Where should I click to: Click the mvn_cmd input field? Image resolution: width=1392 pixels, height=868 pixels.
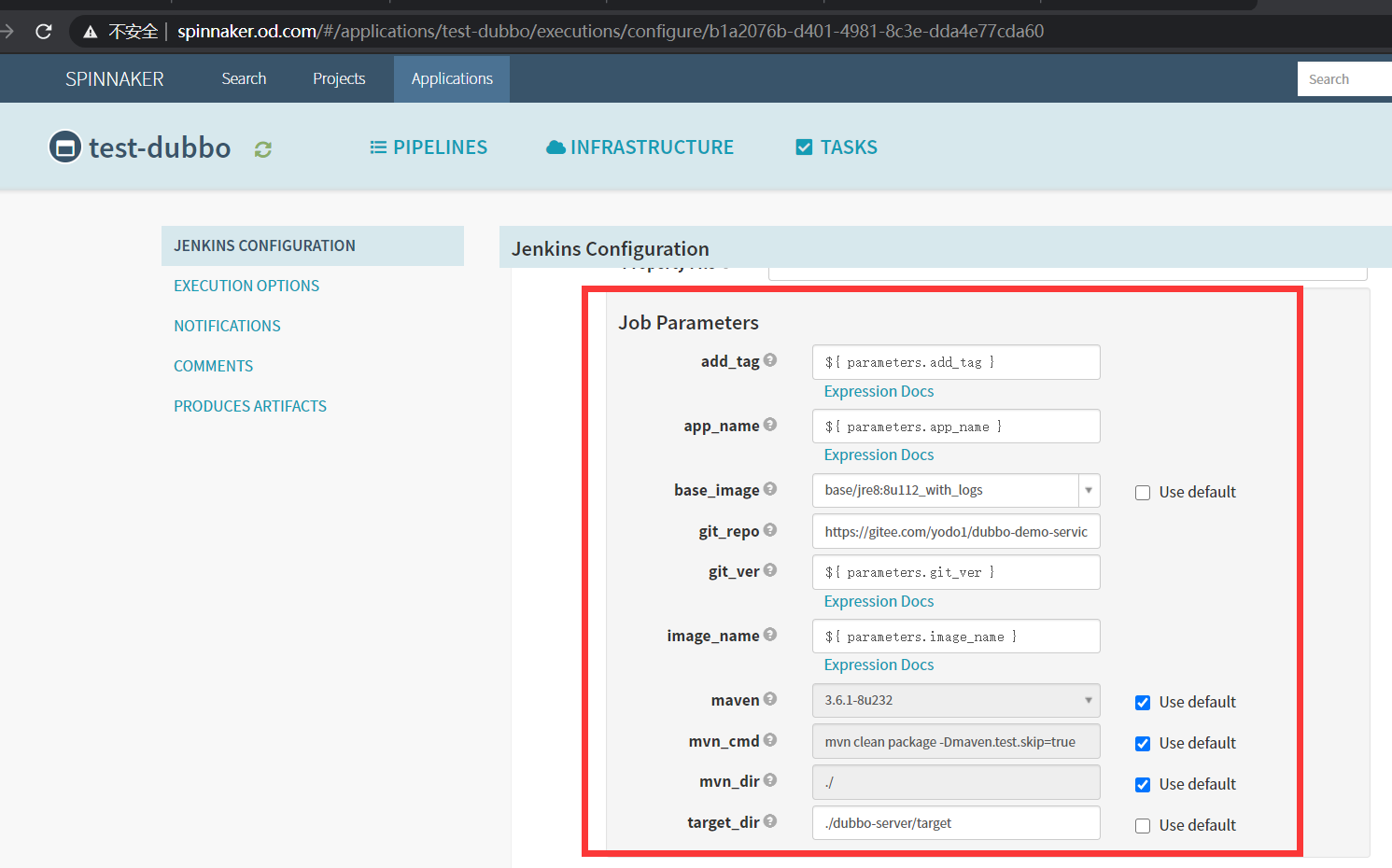coord(956,741)
